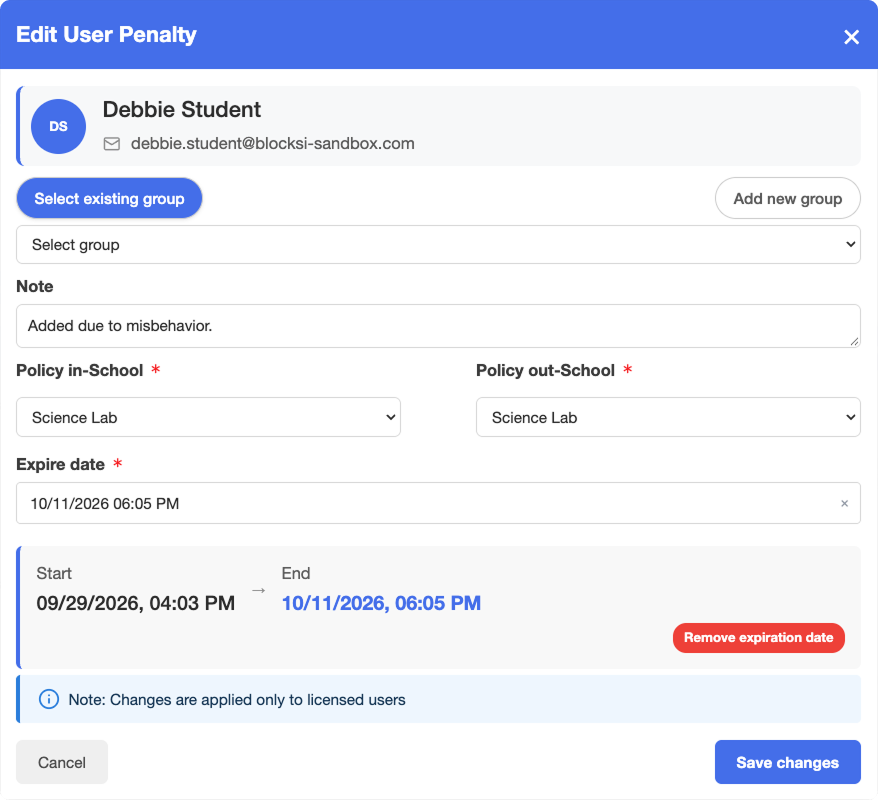Viewport: 878px width, 800px height.
Task: Switch to Select existing group
Action: [109, 198]
